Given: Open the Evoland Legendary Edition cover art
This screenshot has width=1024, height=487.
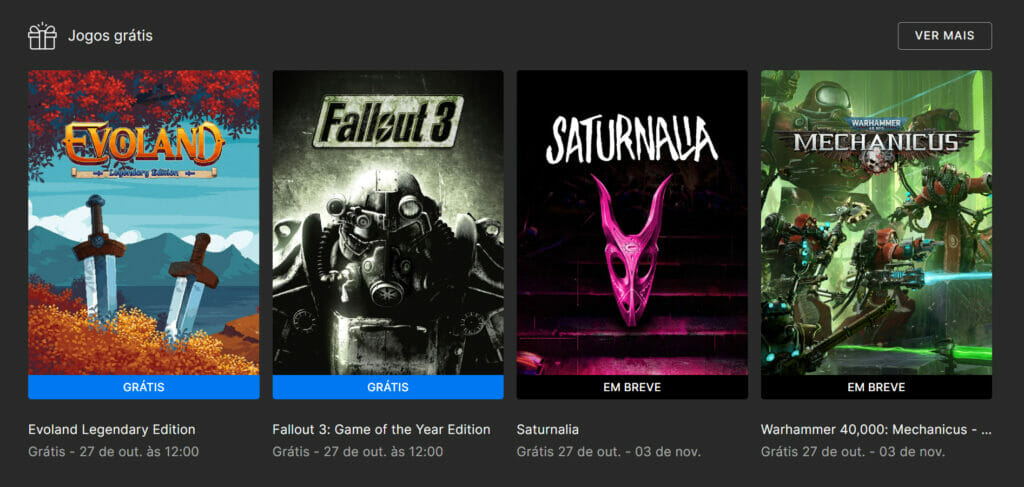Looking at the screenshot, I should coord(143,222).
